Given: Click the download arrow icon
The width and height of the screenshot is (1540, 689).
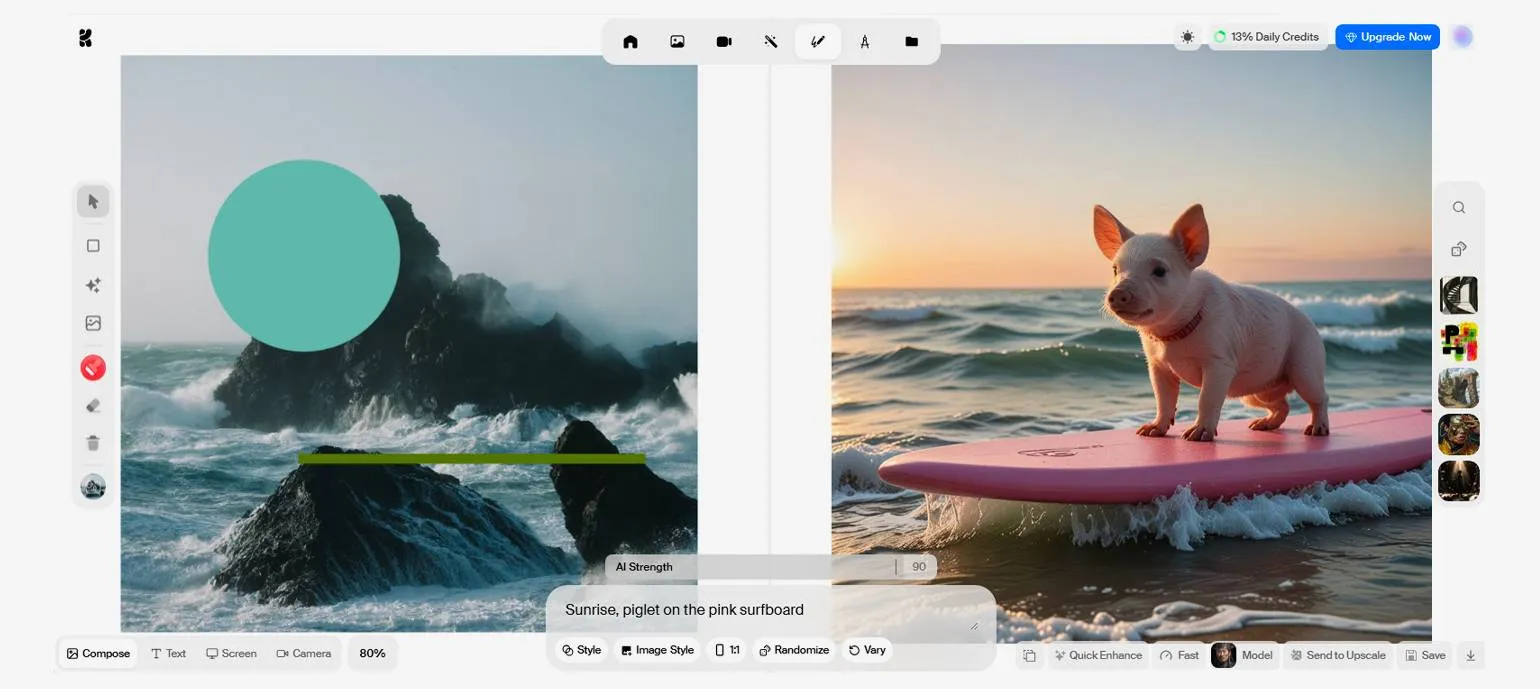Looking at the screenshot, I should point(1470,656).
